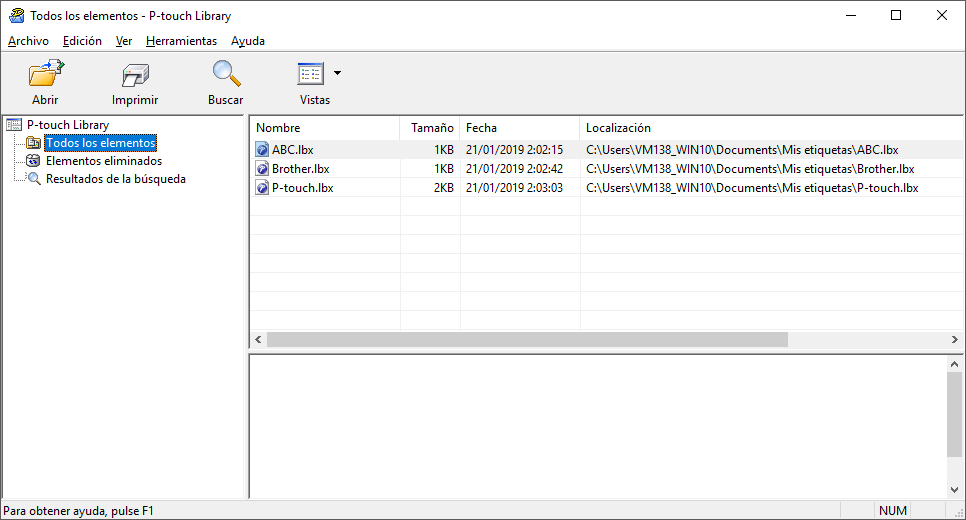The image size is (966, 520).
Task: Click the Resultados de la búsqueda icon
Action: pos(34,179)
